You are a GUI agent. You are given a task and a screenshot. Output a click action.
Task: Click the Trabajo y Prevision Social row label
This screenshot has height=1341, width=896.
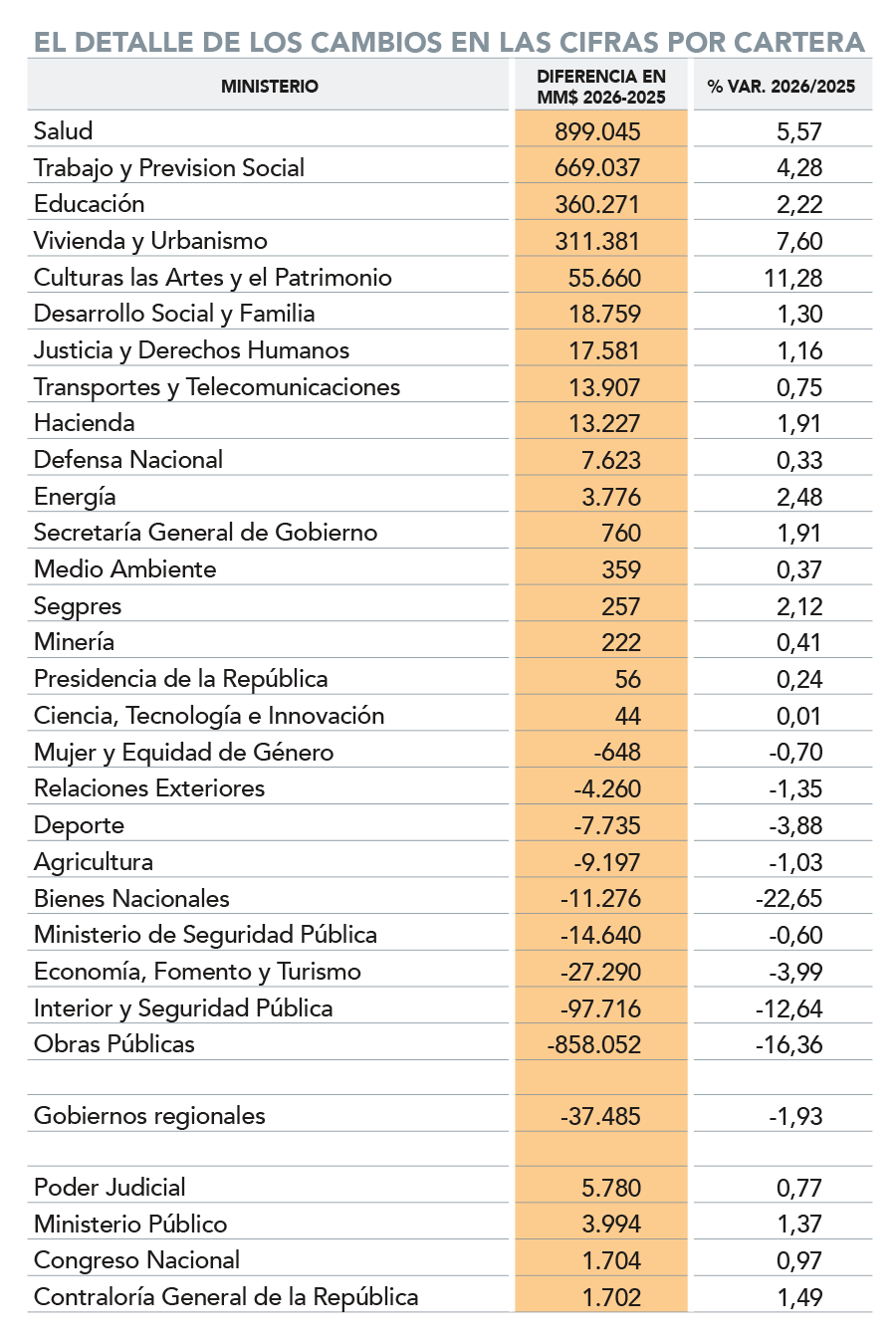169,167
